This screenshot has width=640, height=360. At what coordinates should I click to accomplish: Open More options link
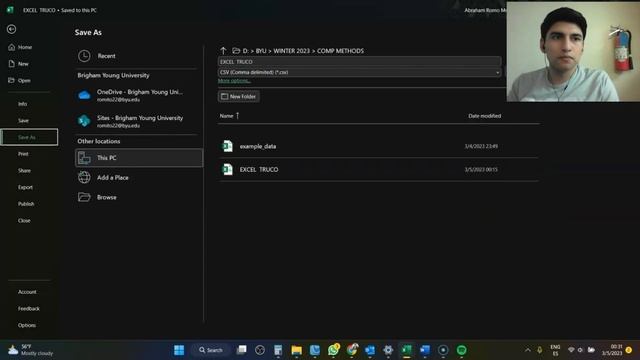(234, 81)
